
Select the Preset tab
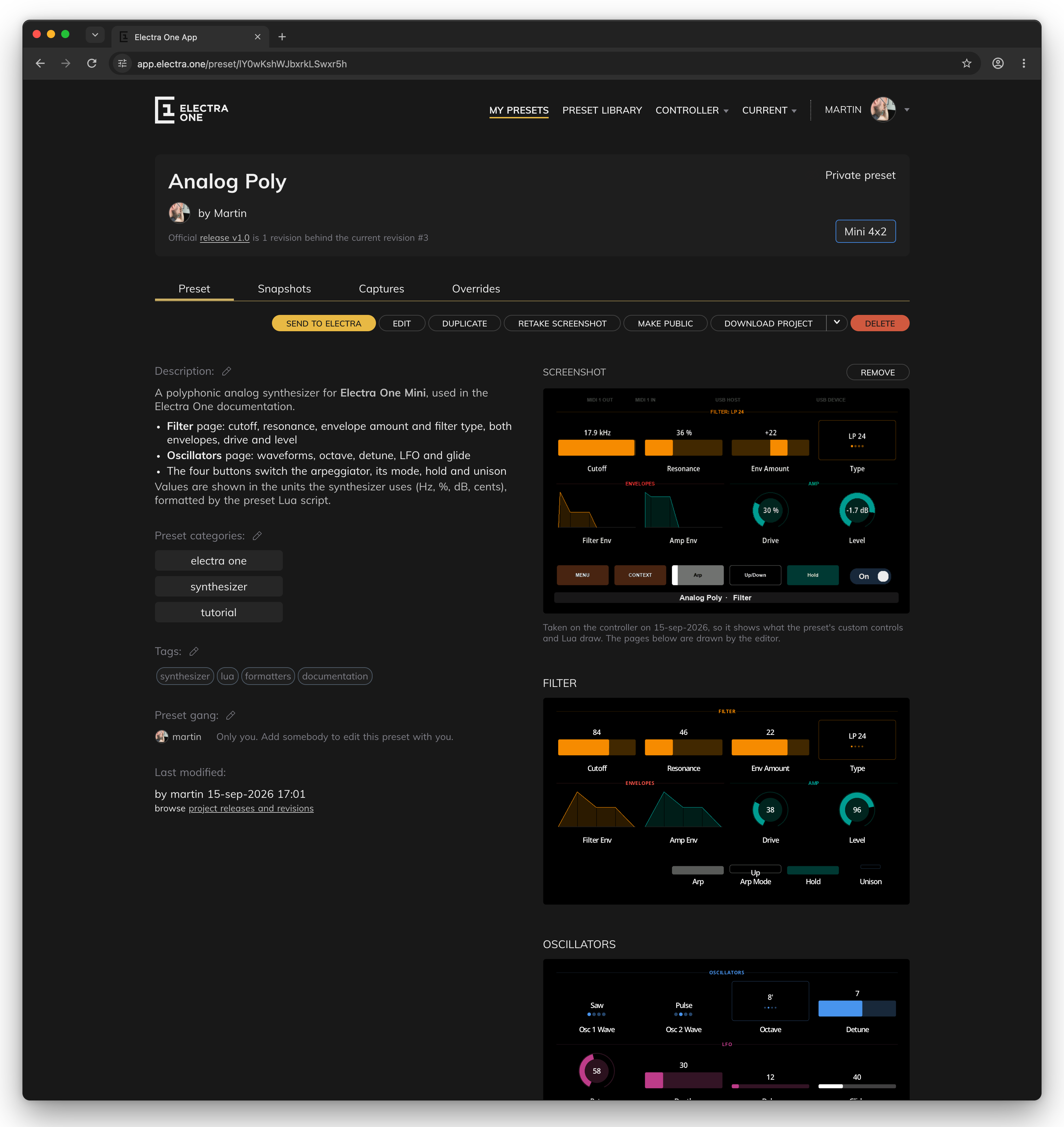pos(194,289)
